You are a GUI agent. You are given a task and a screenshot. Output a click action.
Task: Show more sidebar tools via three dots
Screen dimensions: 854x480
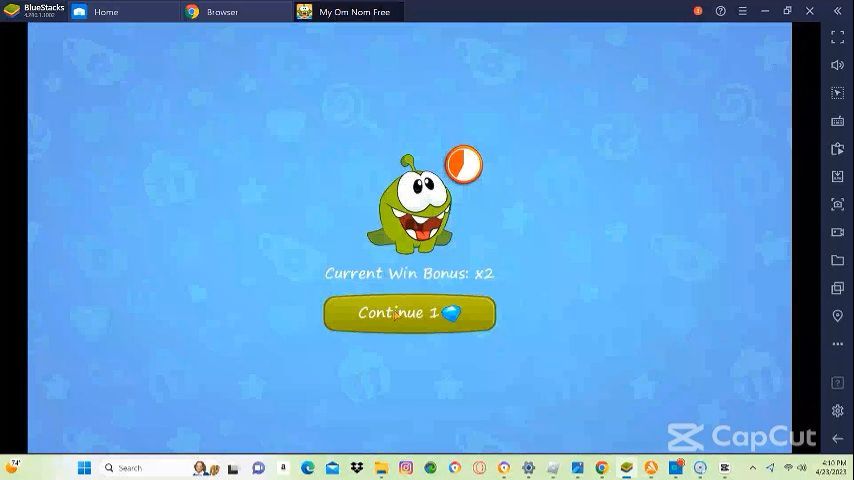pos(838,344)
